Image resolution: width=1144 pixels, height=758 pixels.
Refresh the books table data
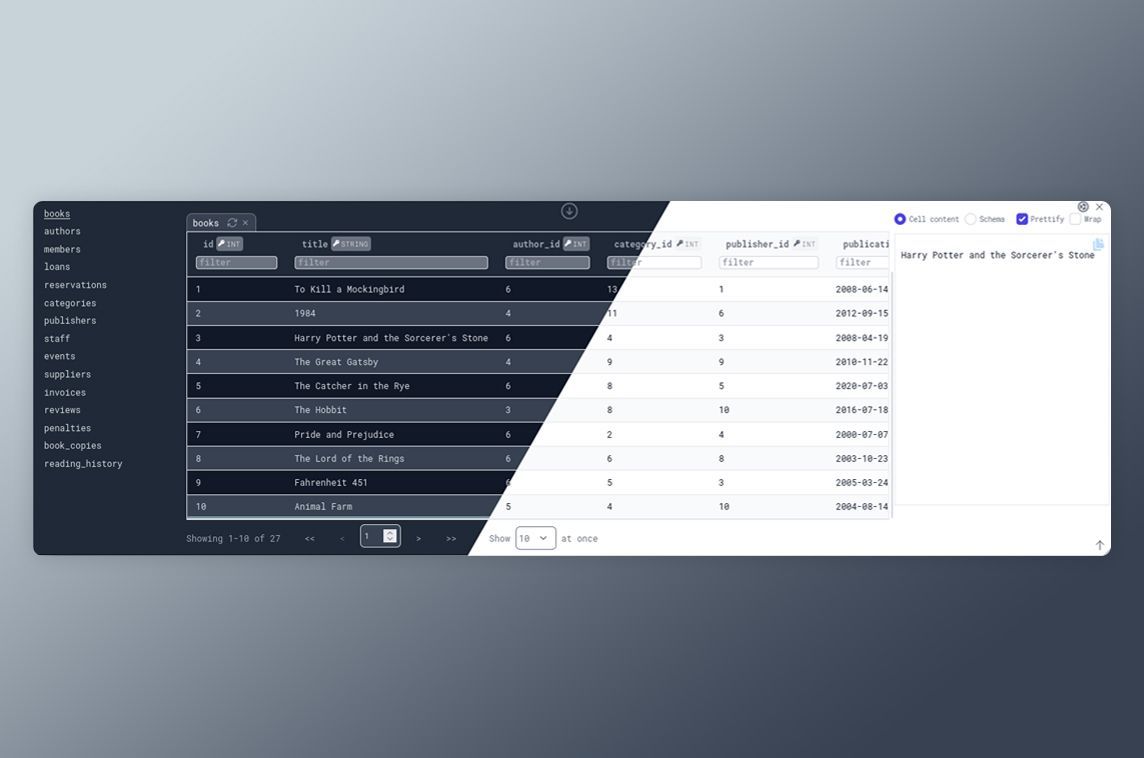point(232,222)
